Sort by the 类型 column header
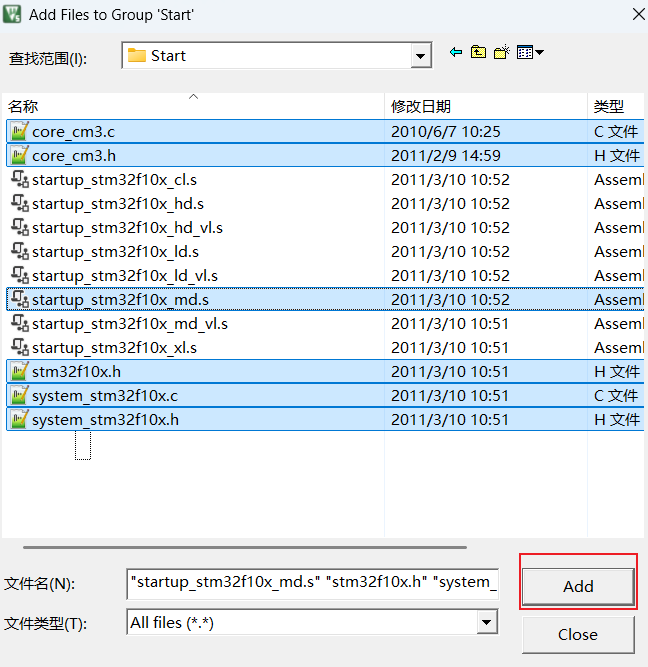The width and height of the screenshot is (648, 667). 616,106
